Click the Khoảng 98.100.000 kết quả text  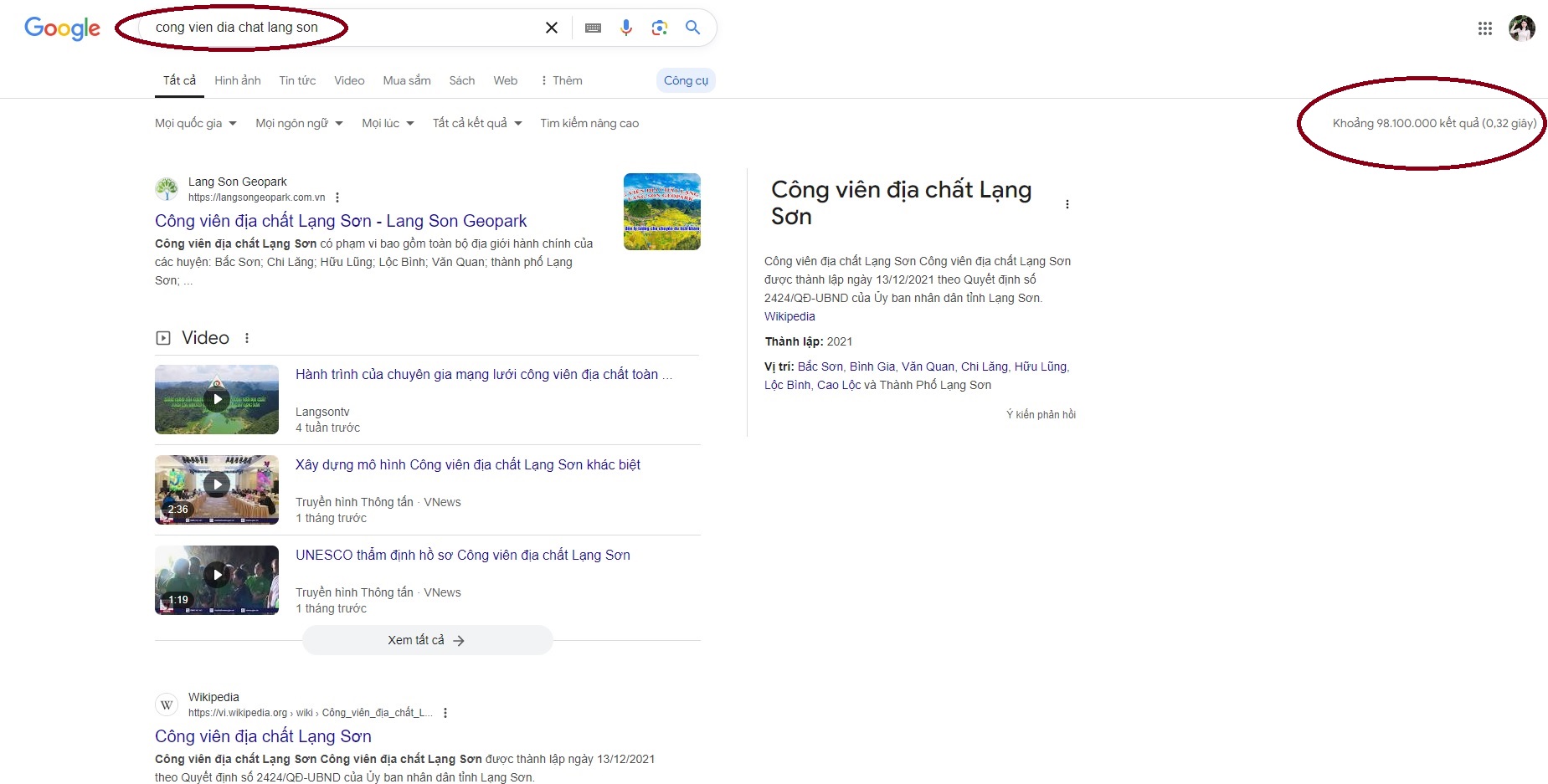point(1434,123)
